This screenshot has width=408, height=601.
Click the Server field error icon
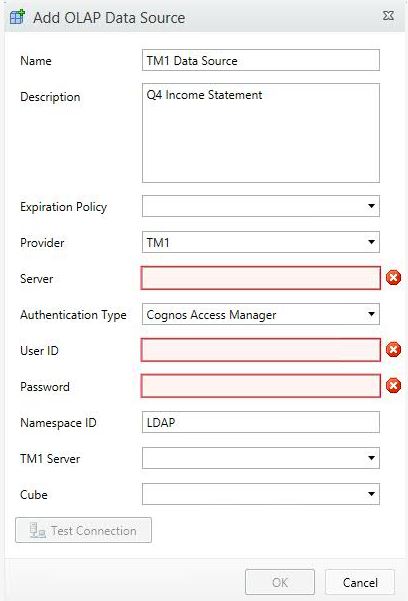point(393,278)
